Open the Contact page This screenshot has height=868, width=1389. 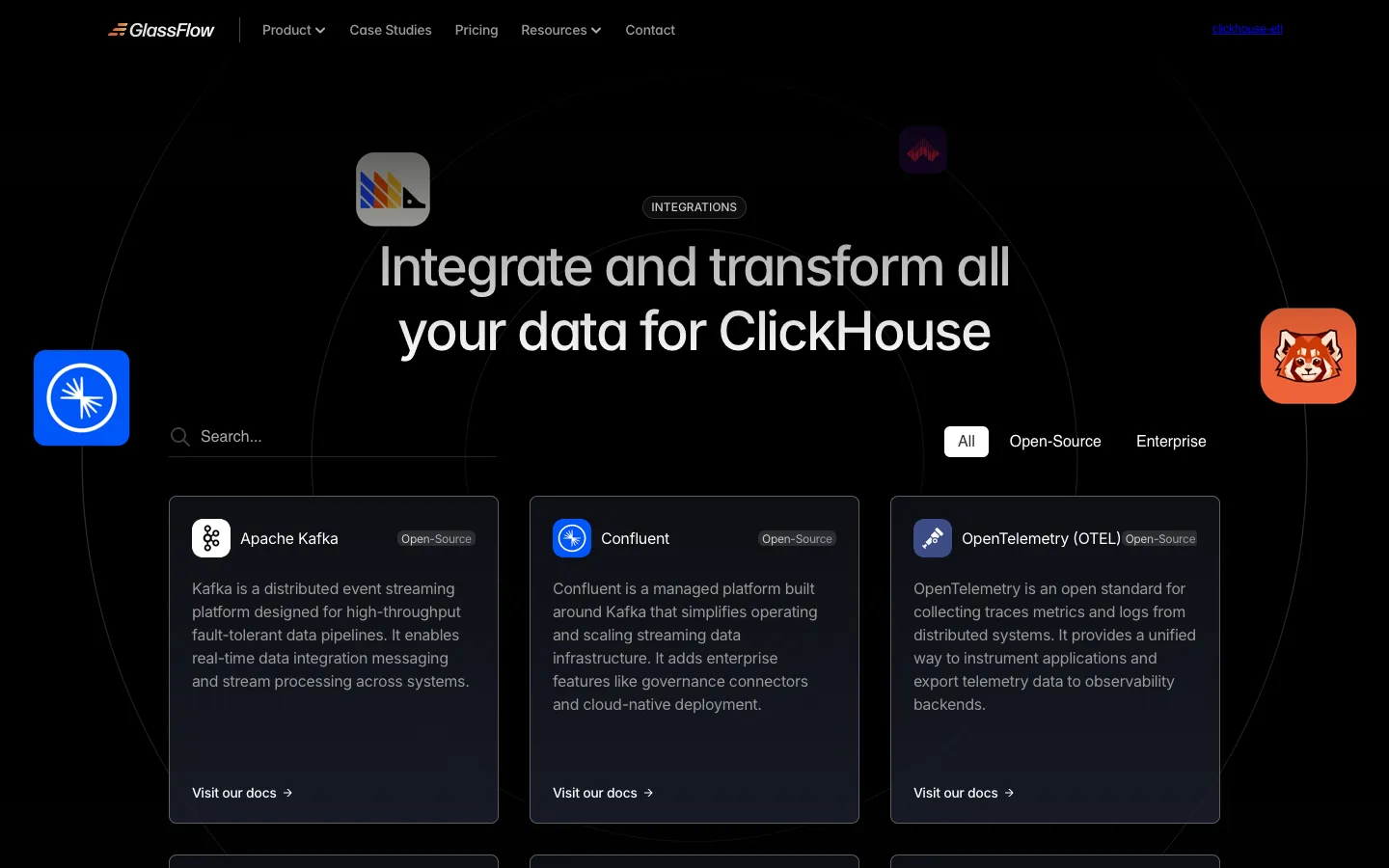tap(650, 30)
